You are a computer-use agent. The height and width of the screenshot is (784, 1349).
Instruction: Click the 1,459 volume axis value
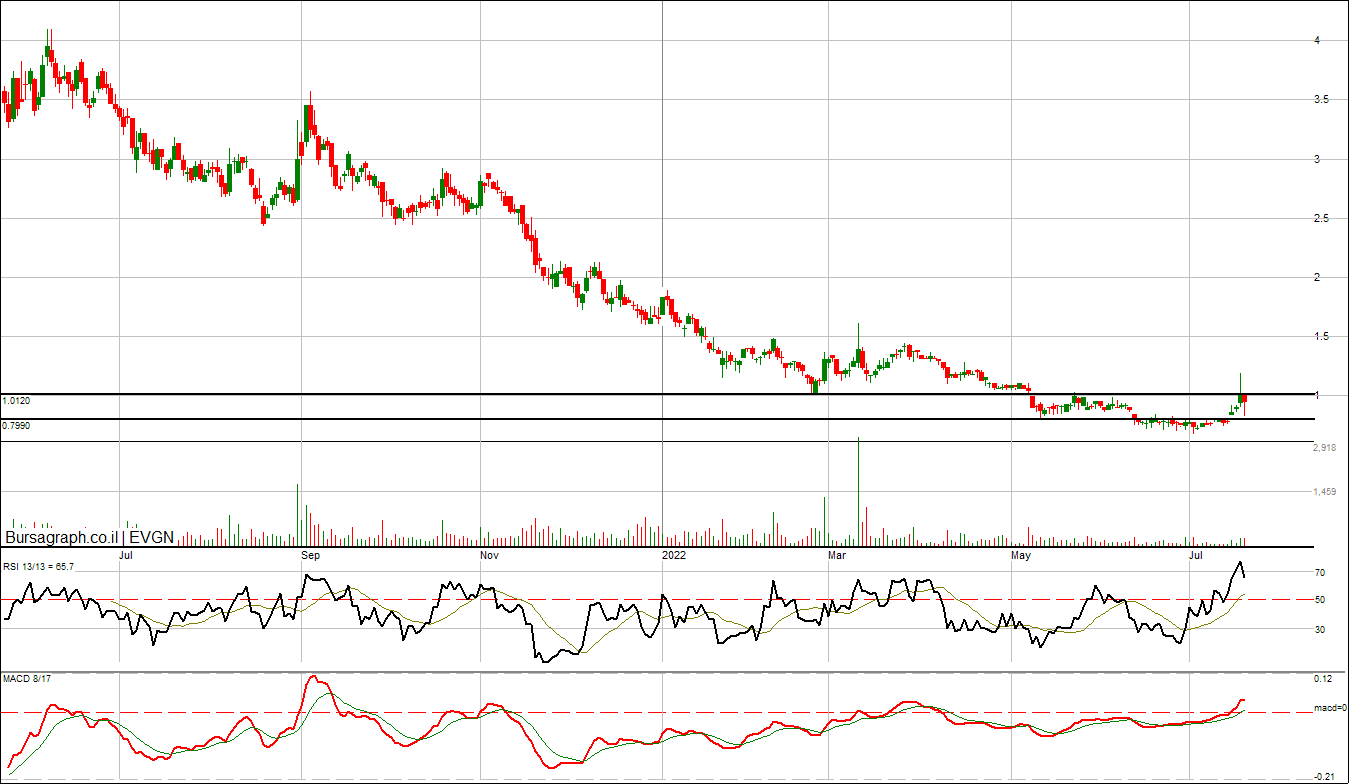pyautogui.click(x=1325, y=492)
